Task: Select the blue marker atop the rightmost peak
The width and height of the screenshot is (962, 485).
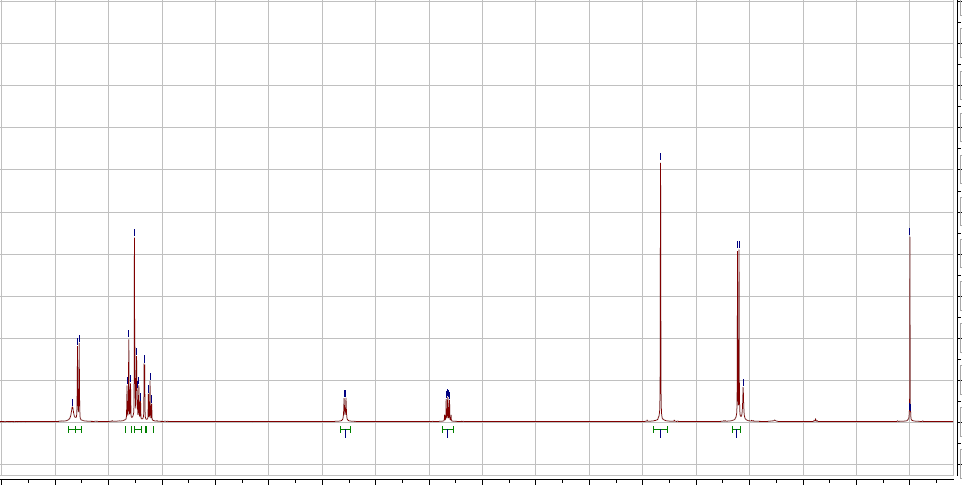Action: pos(910,231)
